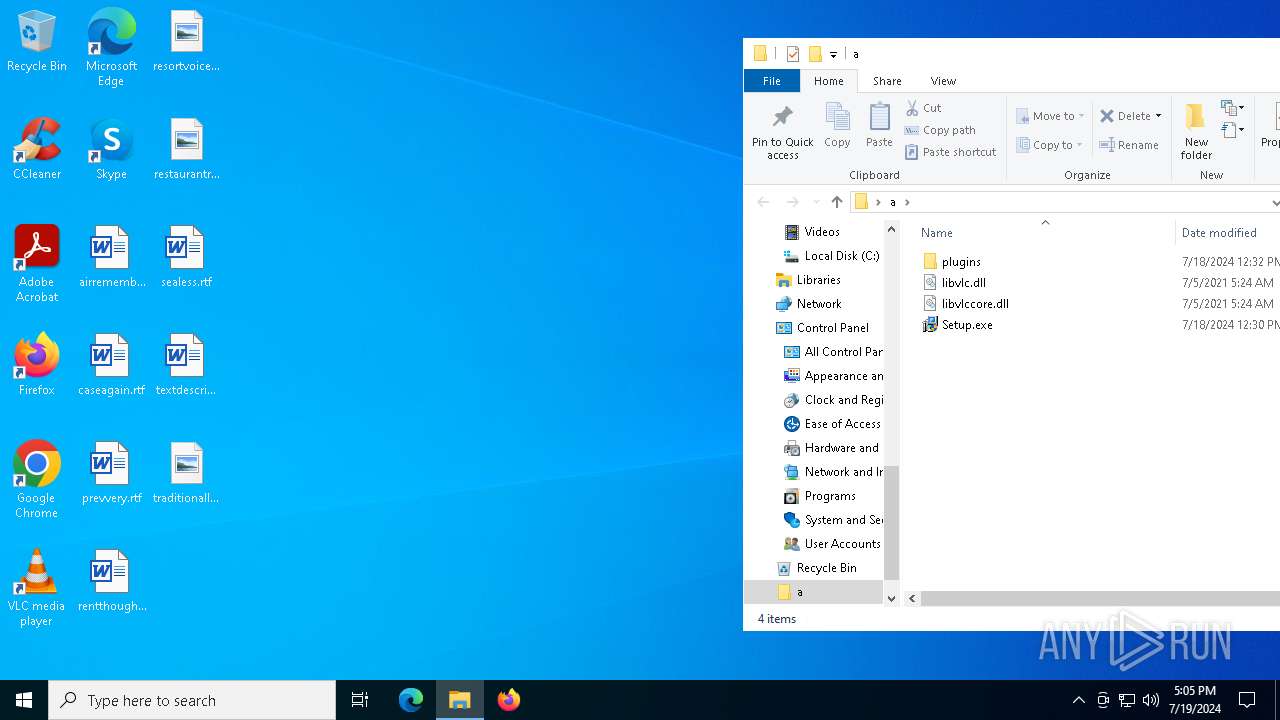Viewport: 1280px width, 720px height.
Task: Select textdescri desktop document
Action: point(186,366)
